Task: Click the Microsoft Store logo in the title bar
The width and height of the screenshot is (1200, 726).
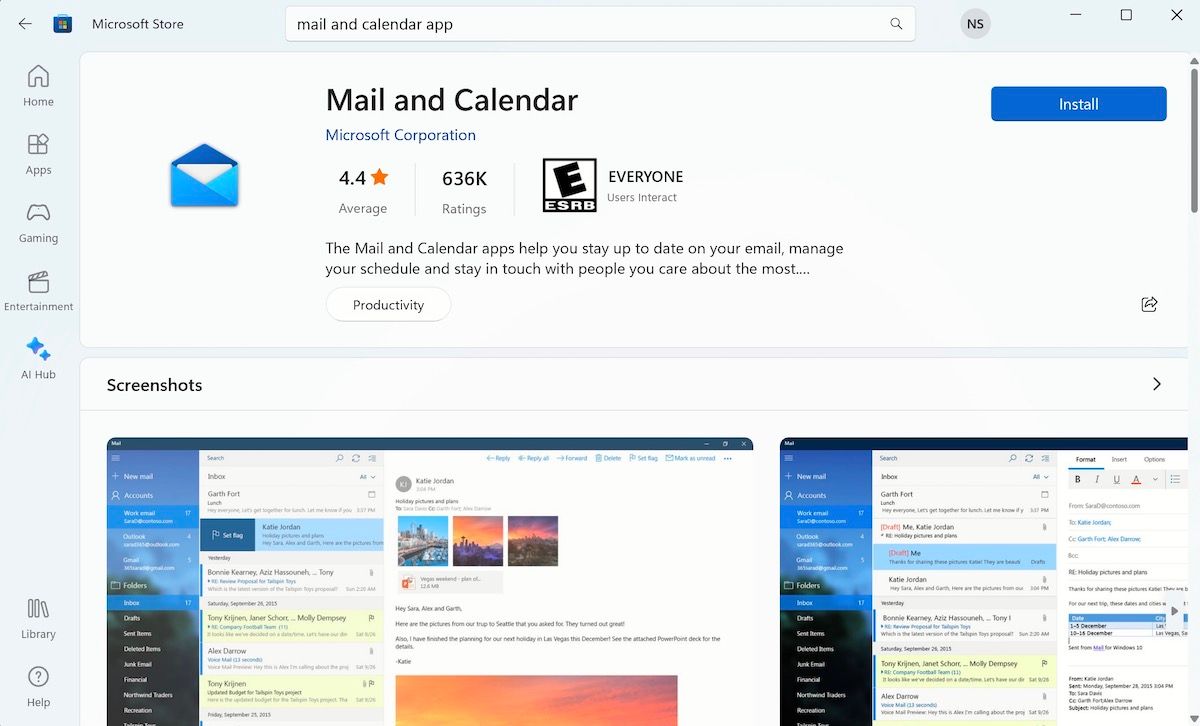Action: [x=63, y=22]
